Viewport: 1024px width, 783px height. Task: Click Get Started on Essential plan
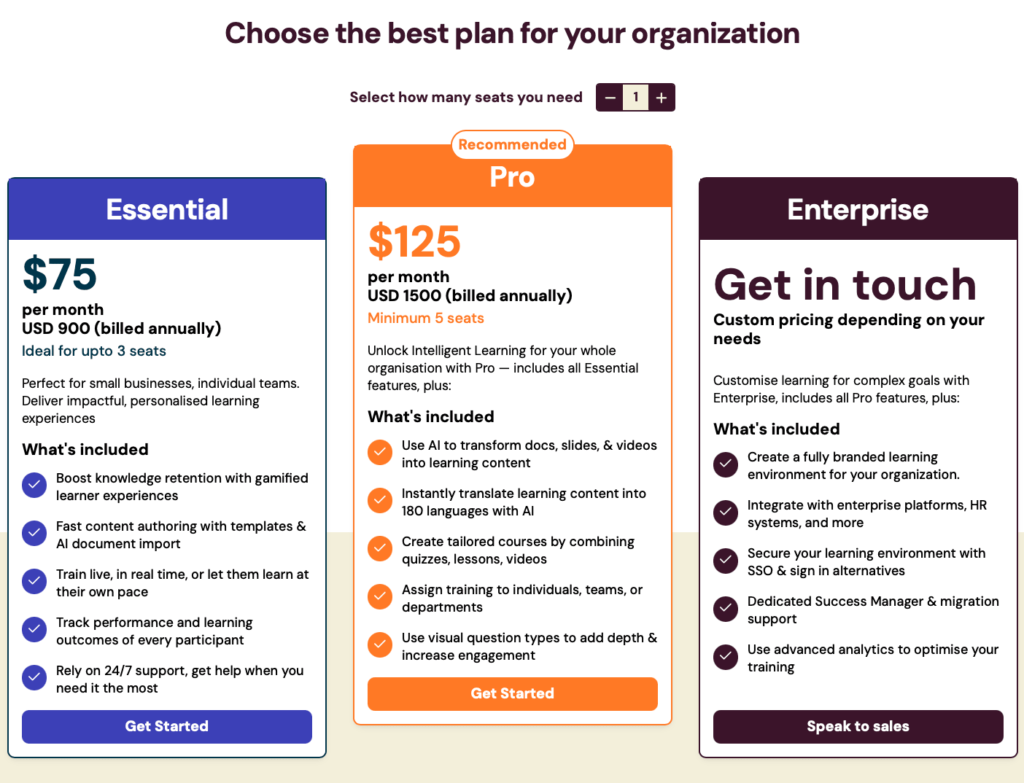tap(167, 726)
